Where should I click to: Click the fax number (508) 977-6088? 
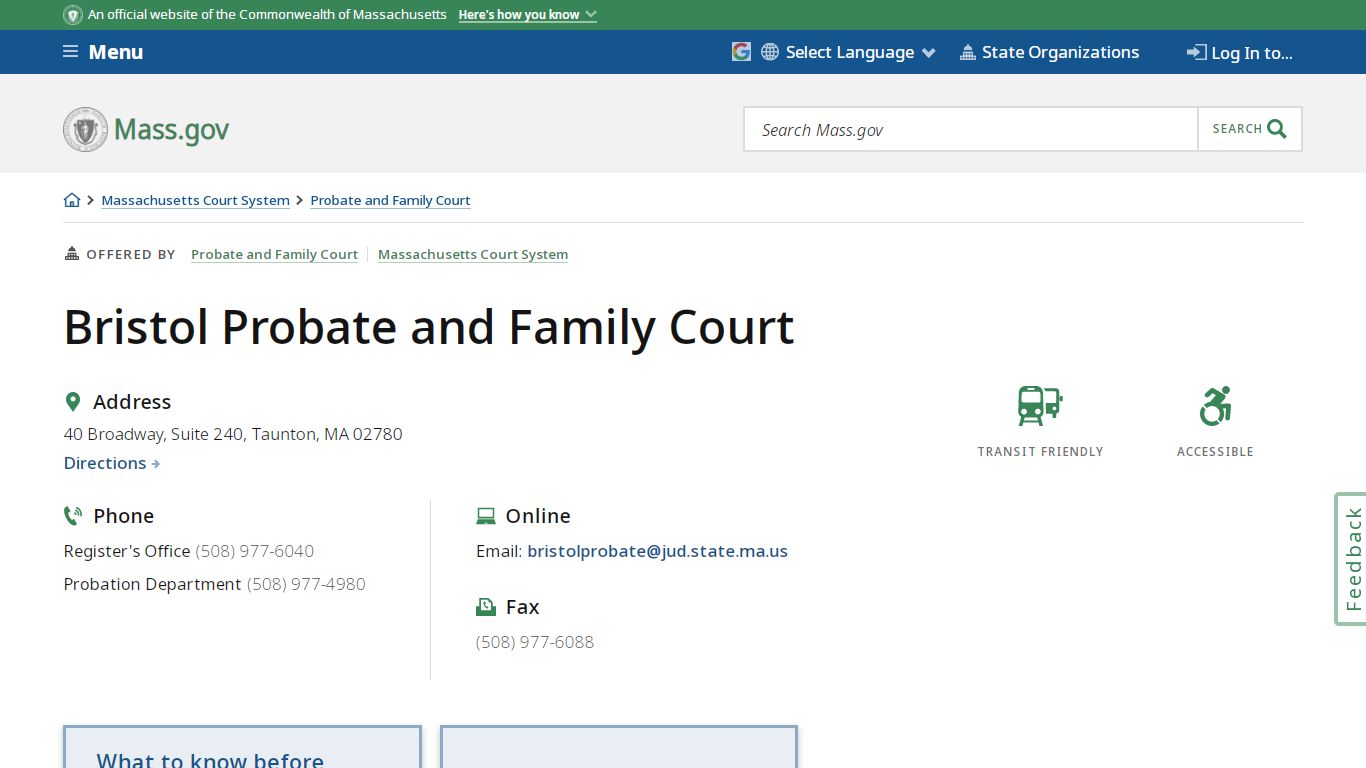coord(535,642)
